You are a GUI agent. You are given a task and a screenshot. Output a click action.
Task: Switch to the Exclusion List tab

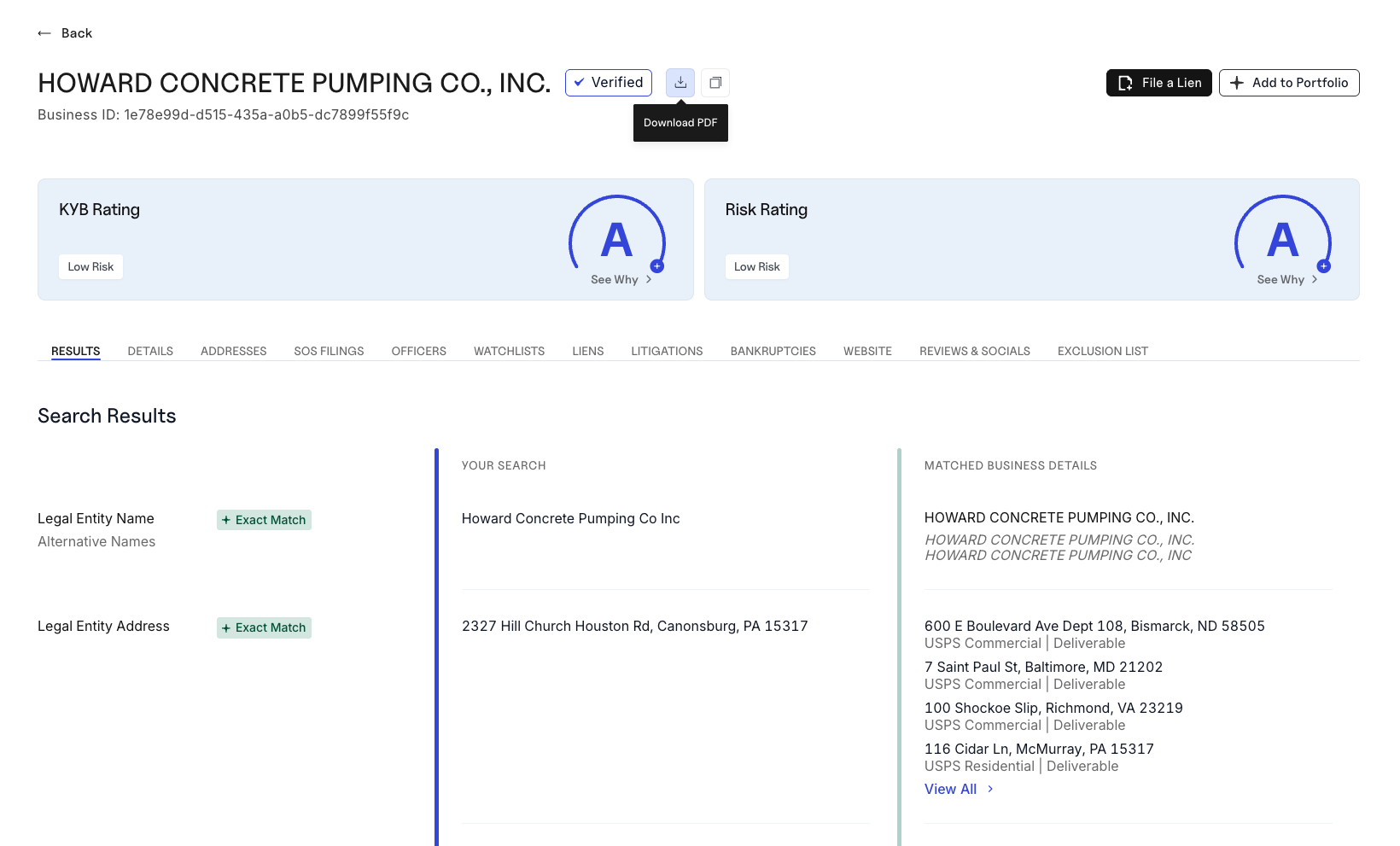click(x=1103, y=351)
